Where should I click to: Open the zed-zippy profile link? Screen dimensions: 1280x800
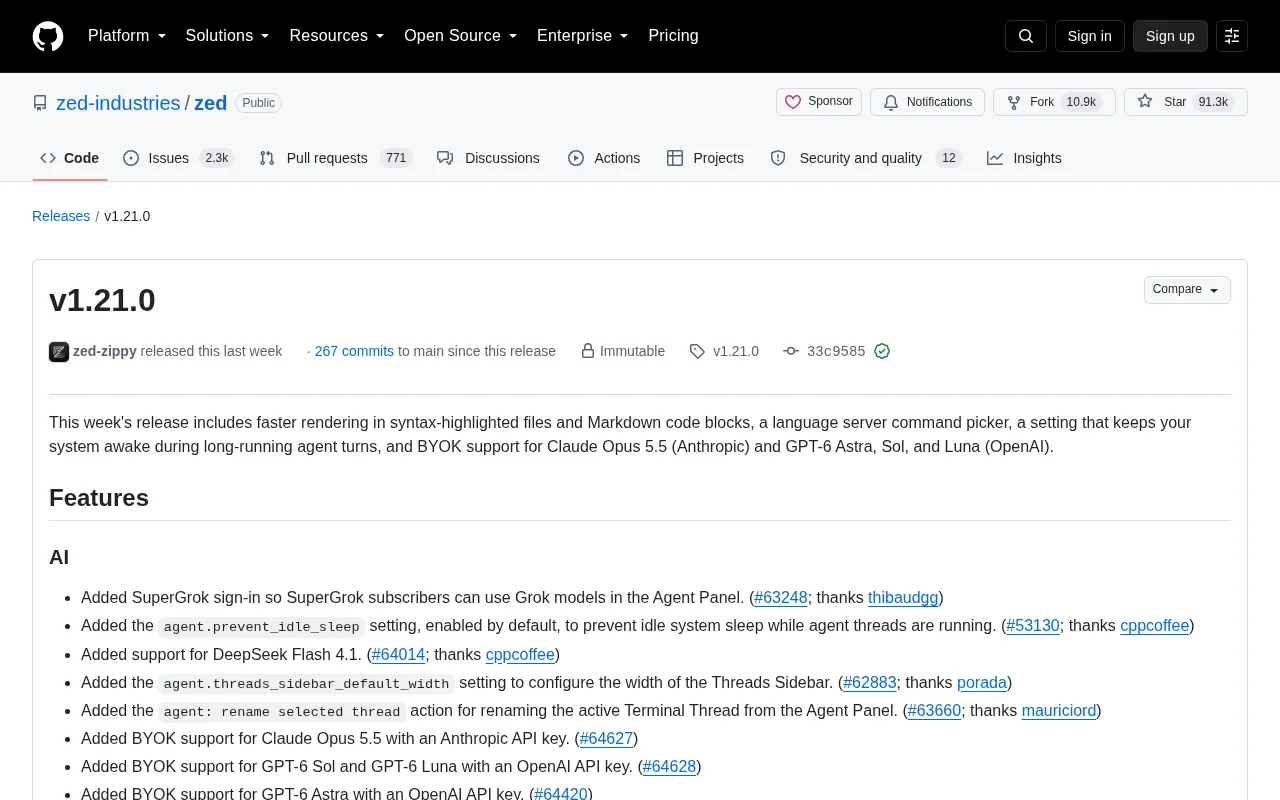[105, 351]
